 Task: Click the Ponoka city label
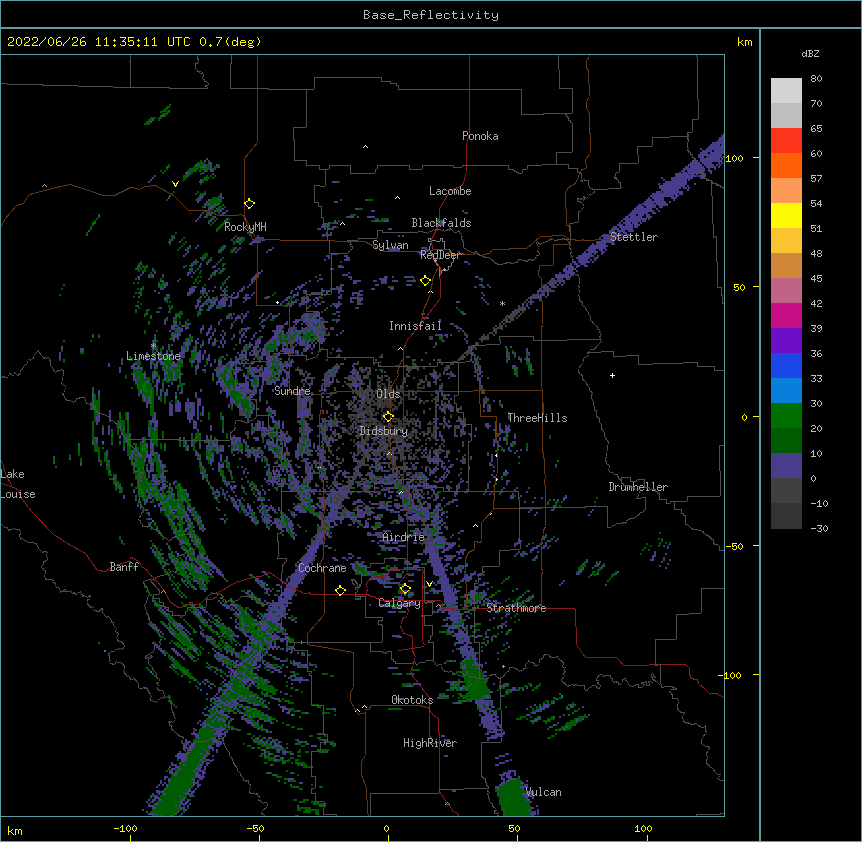480,136
